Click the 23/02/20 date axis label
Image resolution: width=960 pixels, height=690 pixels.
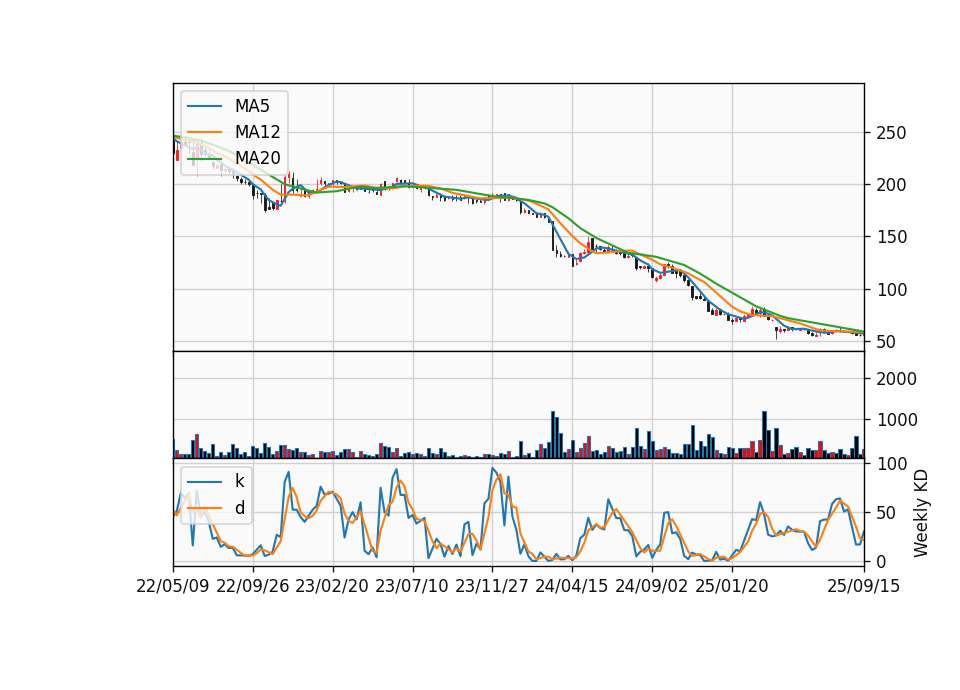coord(332,586)
